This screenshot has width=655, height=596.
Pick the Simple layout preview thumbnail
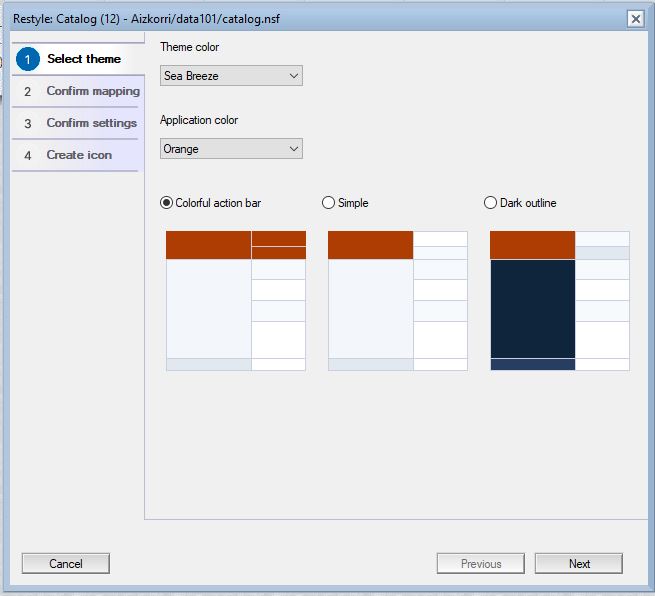[398, 300]
